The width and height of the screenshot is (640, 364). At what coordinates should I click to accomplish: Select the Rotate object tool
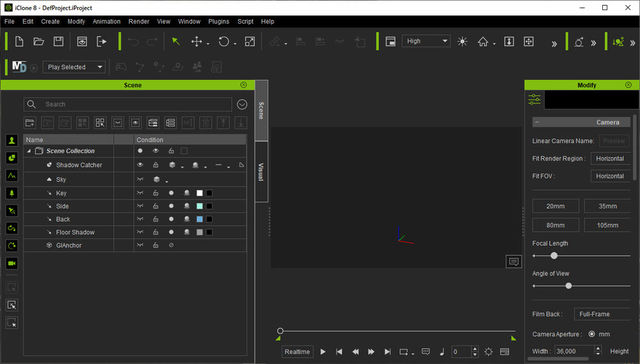coord(224,41)
